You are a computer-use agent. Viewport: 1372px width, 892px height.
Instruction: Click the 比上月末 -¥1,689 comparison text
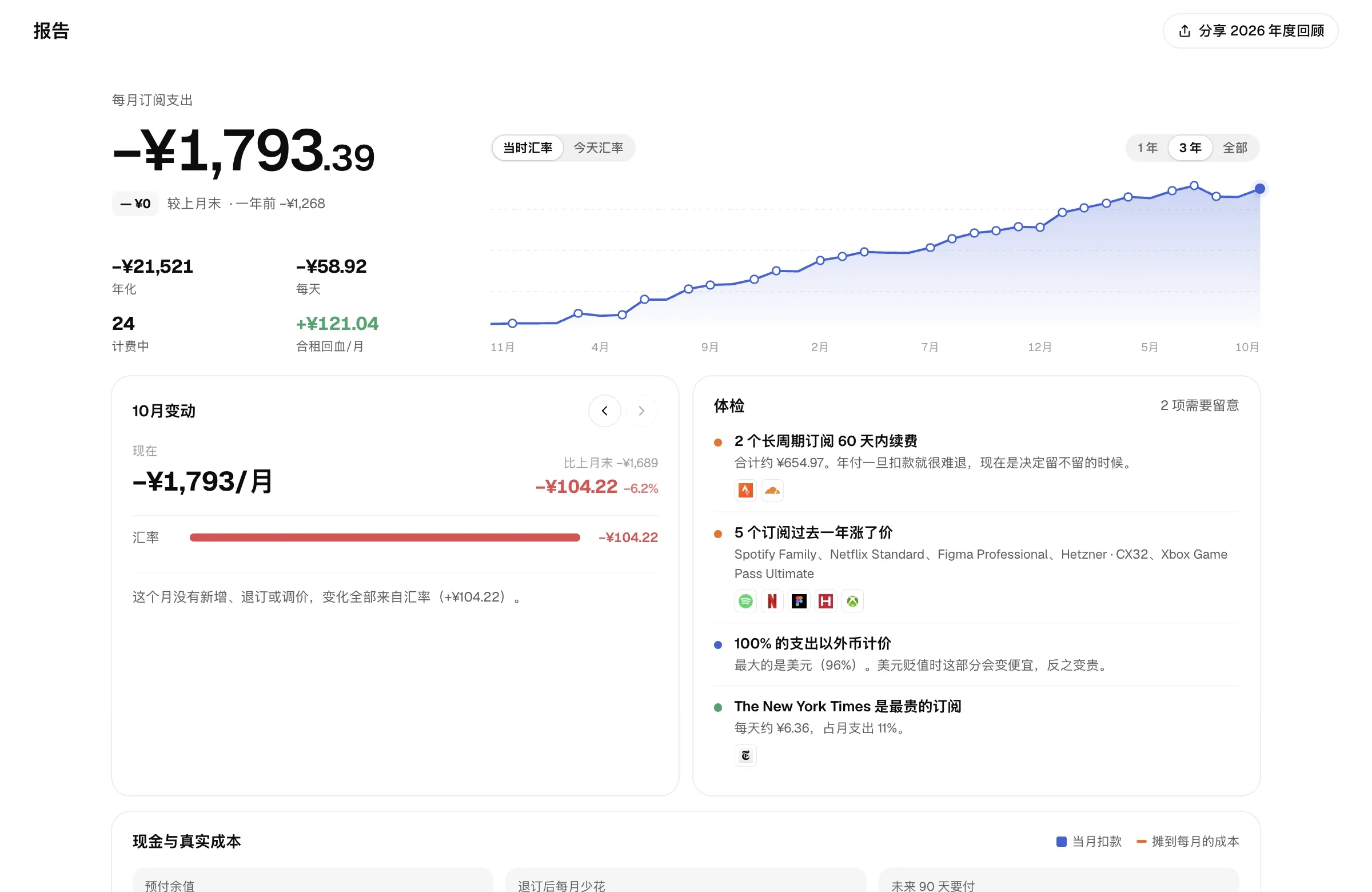(x=611, y=463)
